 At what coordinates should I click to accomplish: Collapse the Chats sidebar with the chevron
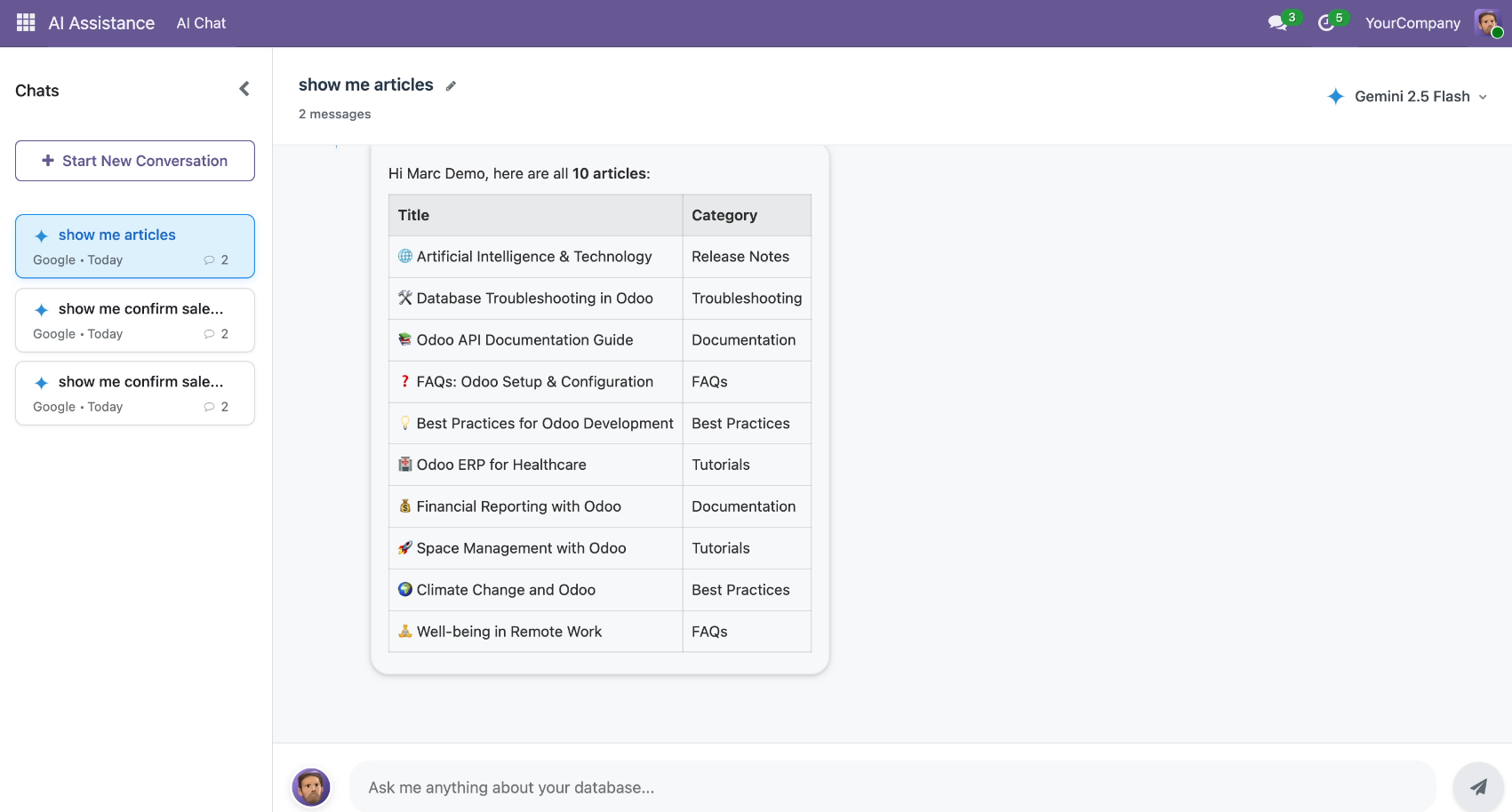[244, 89]
